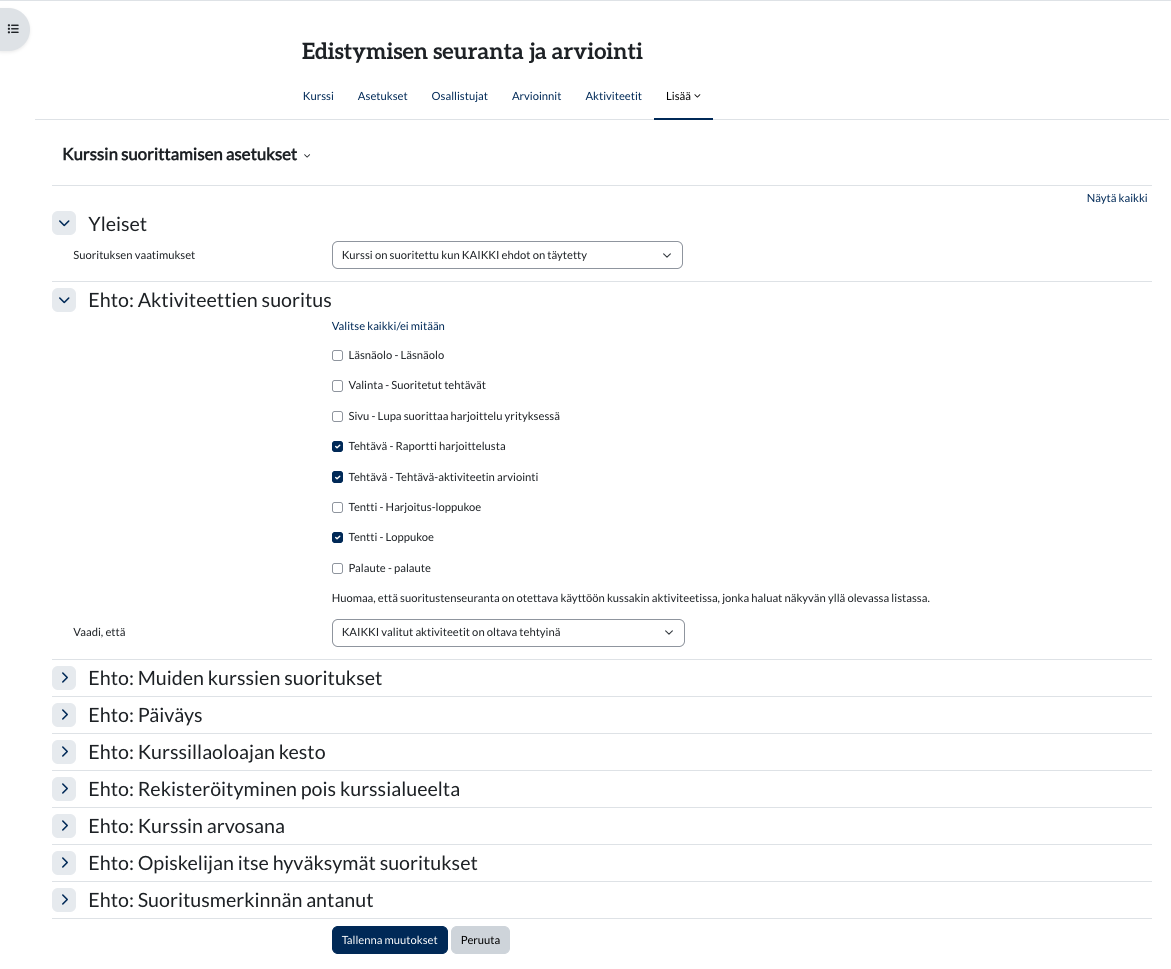Open the Lisää tab menu
Screen dimensions: 1171x969
683,96
